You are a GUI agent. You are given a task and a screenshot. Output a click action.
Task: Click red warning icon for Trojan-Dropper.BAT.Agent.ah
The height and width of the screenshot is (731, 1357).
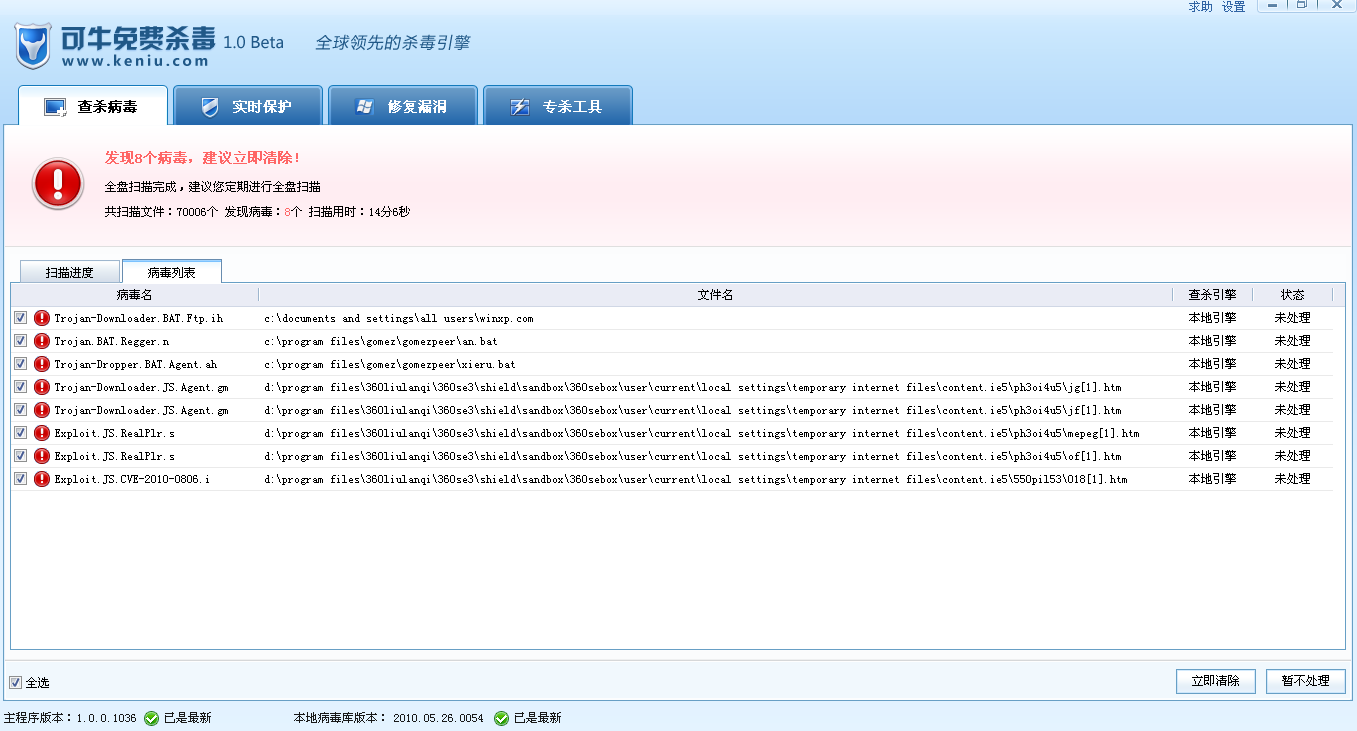point(41,364)
